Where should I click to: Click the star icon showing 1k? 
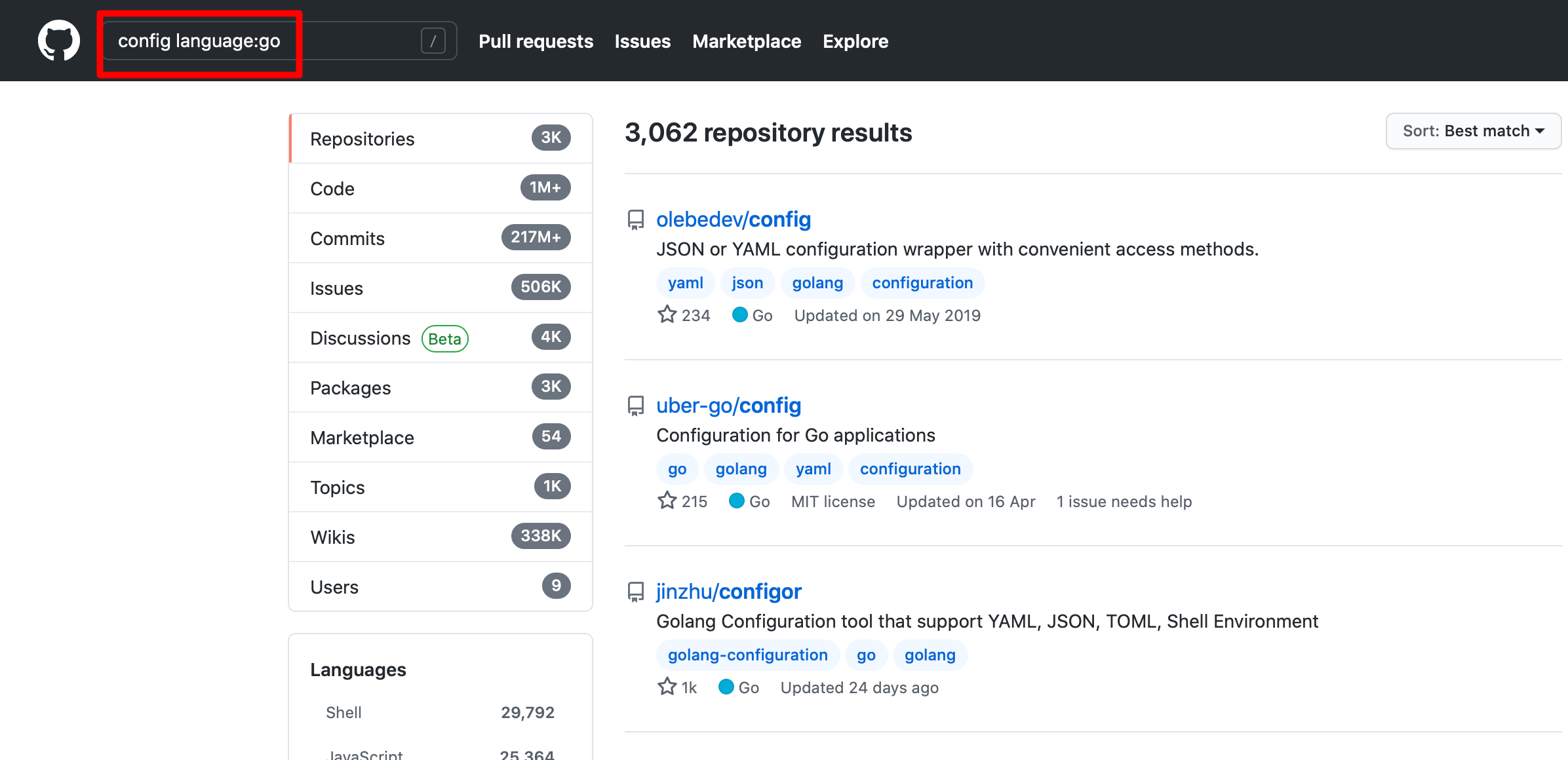(x=667, y=687)
